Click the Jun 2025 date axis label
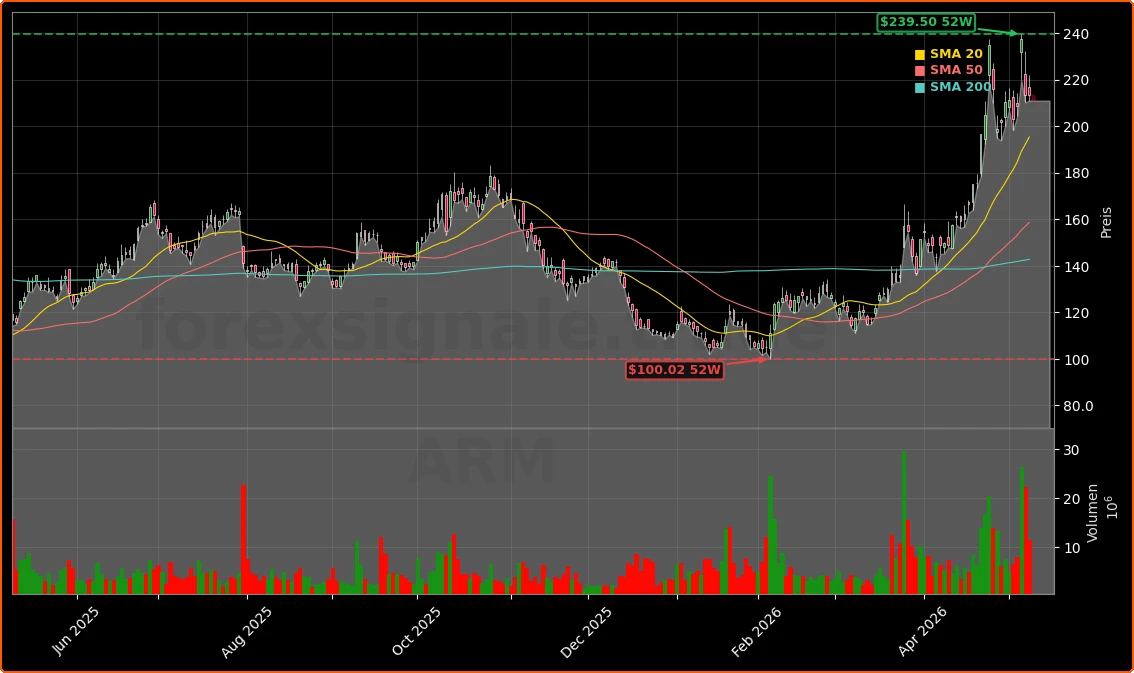Viewport: 1134px width, 673px height. pyautogui.click(x=76, y=630)
